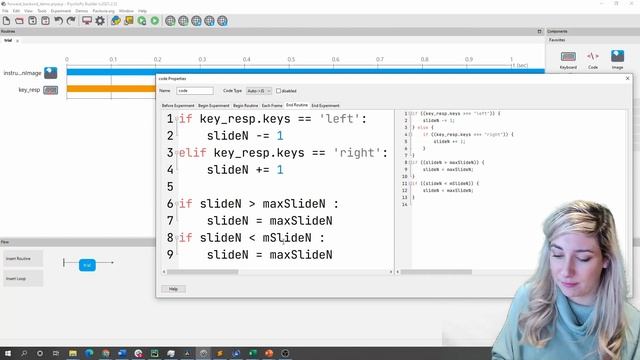The height and width of the screenshot is (360, 640).
Task: Click the Save As icon
Action: coord(45,21)
